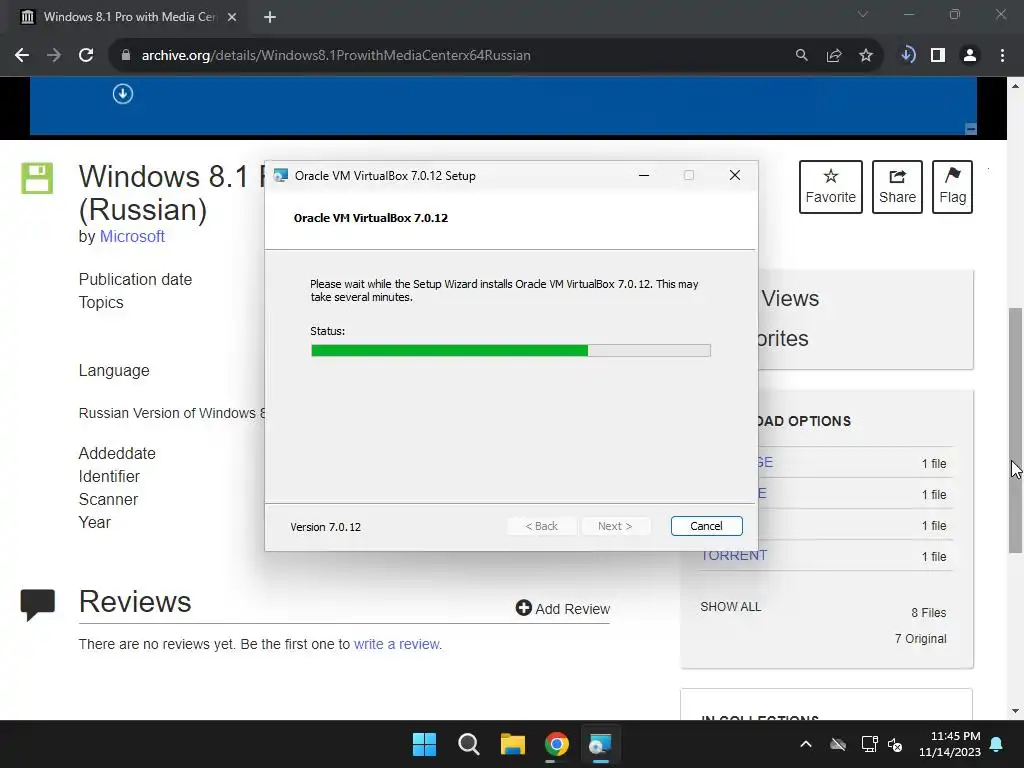The image size is (1024, 768).
Task: Open taskbar Search
Action: tap(468, 744)
